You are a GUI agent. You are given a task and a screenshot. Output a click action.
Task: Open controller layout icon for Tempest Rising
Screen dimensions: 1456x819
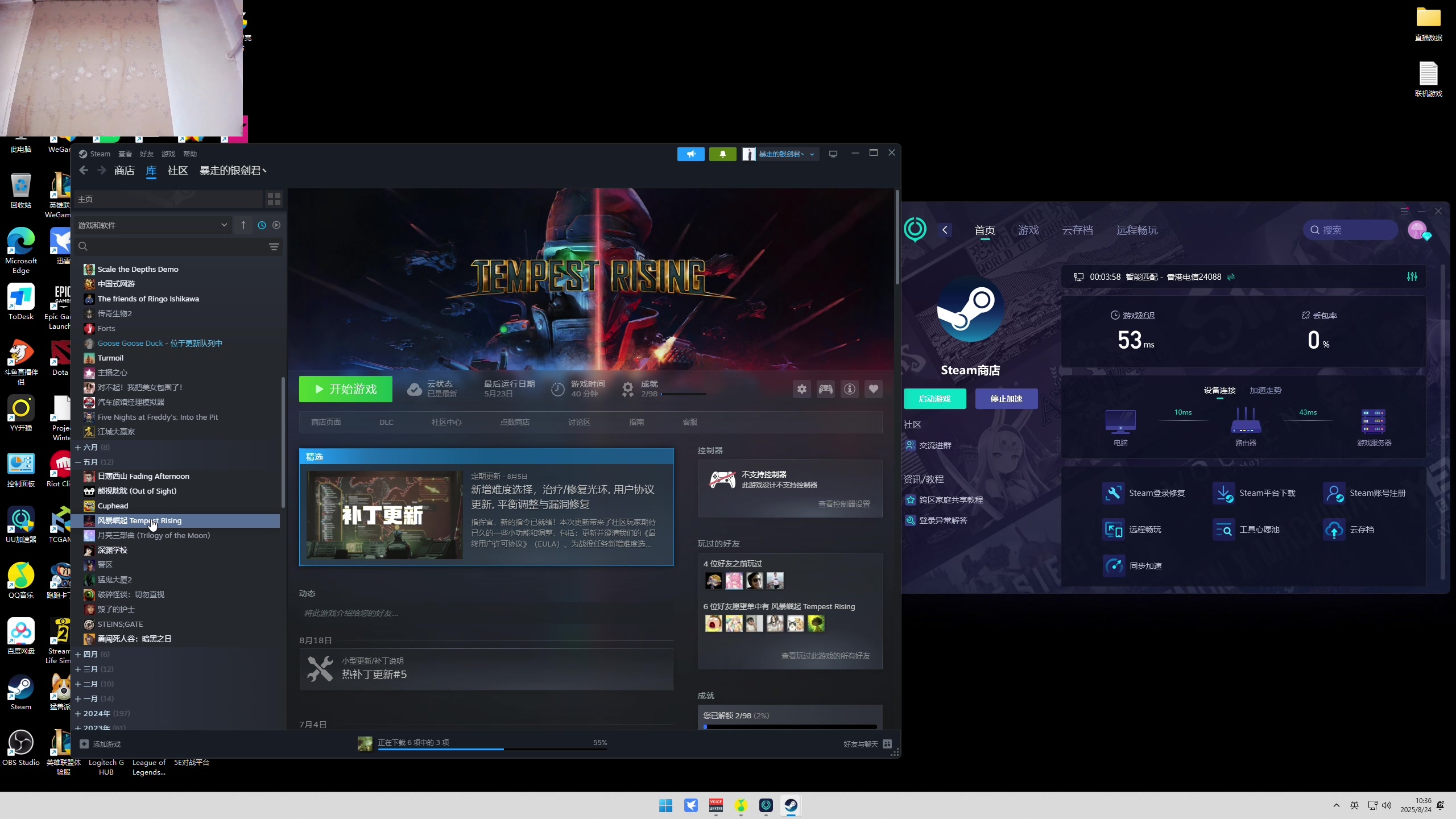(826, 389)
